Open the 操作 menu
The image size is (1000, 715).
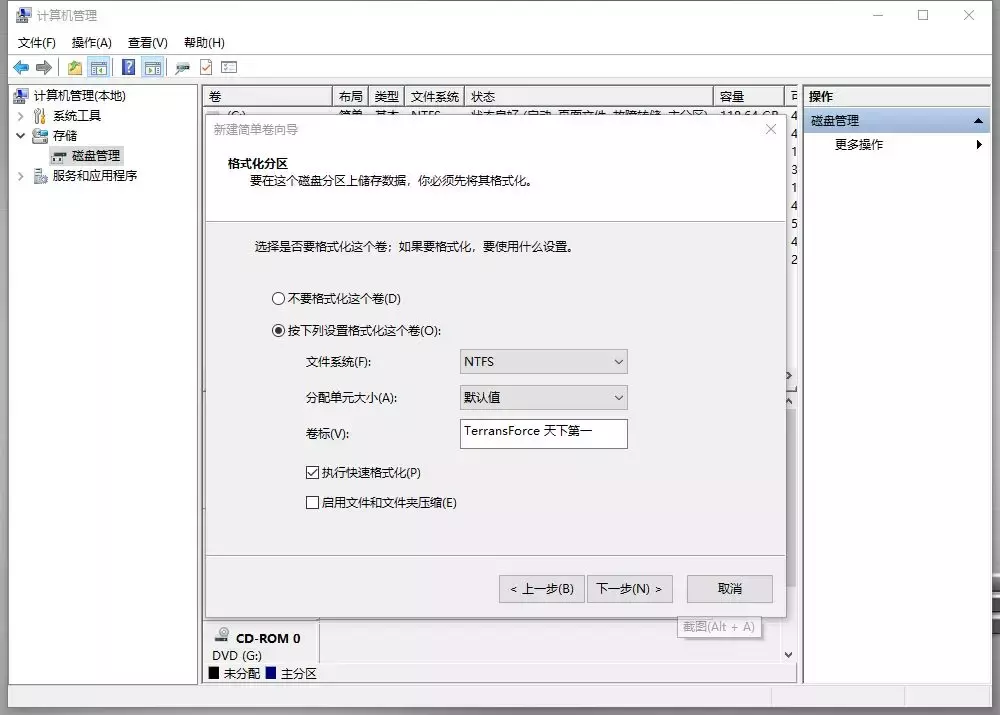pyautogui.click(x=90, y=43)
